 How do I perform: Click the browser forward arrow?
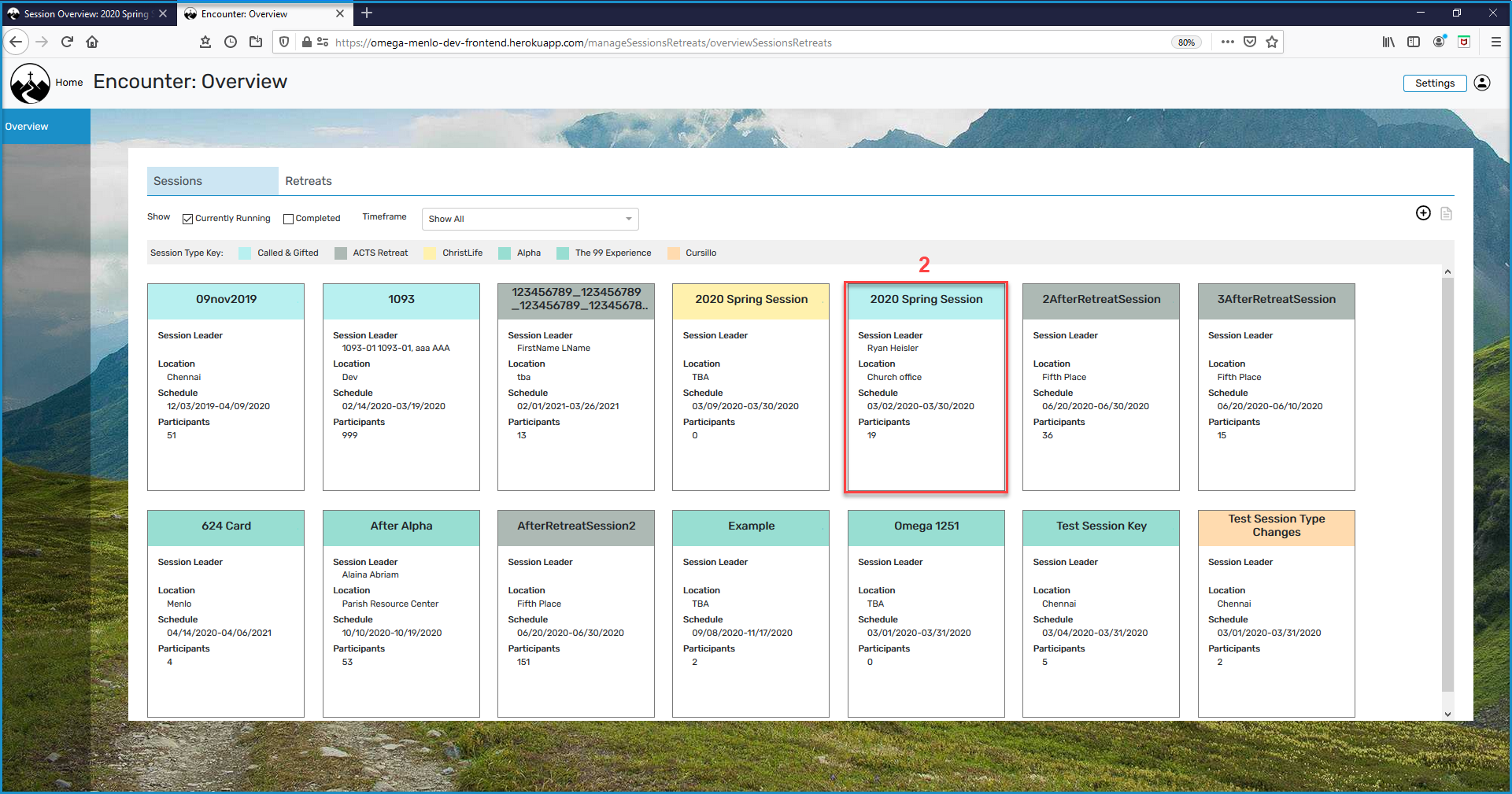[42, 42]
